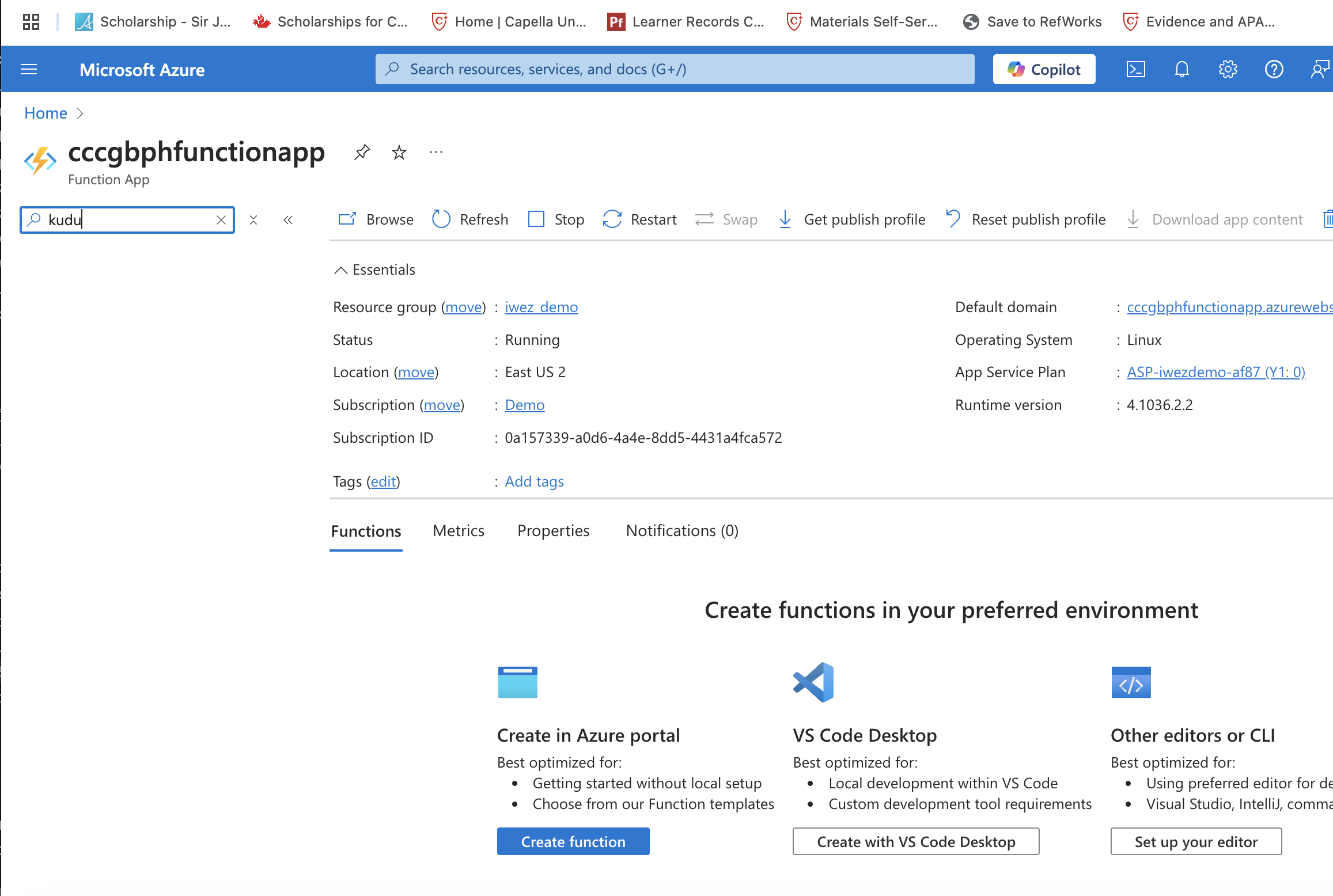Pin cccgbphfunctionapp to dashboard
The height and width of the screenshot is (896, 1333).
pos(362,153)
